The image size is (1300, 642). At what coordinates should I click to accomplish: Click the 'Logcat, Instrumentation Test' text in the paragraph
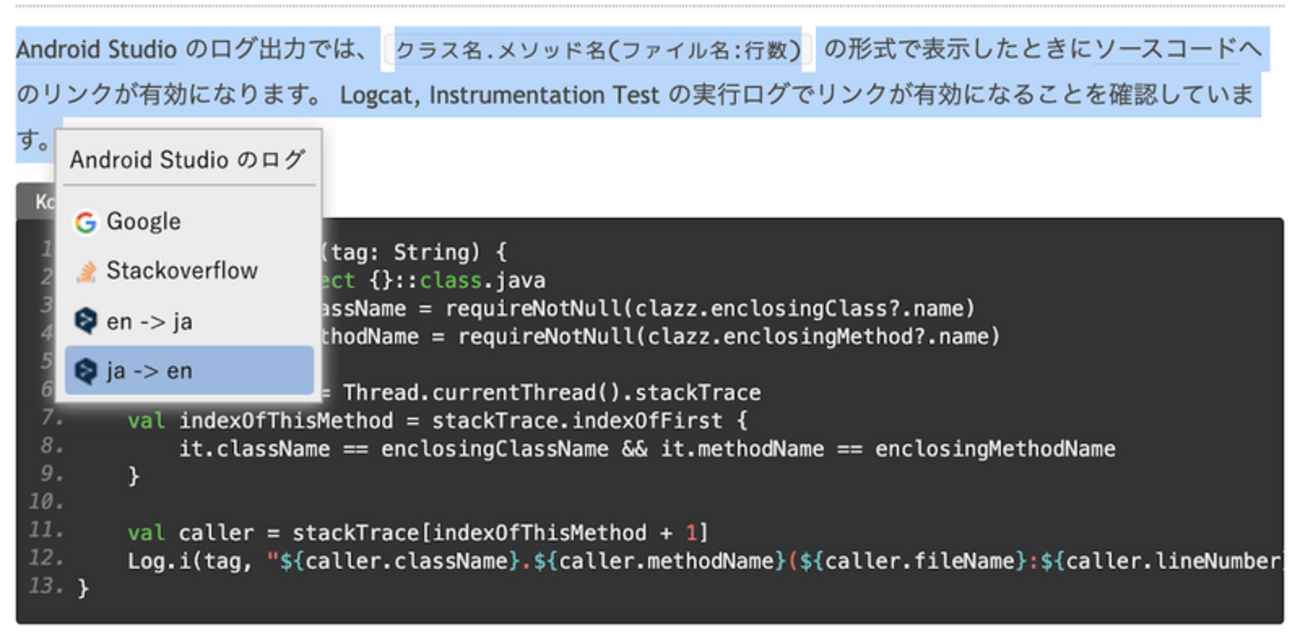tap(499, 96)
